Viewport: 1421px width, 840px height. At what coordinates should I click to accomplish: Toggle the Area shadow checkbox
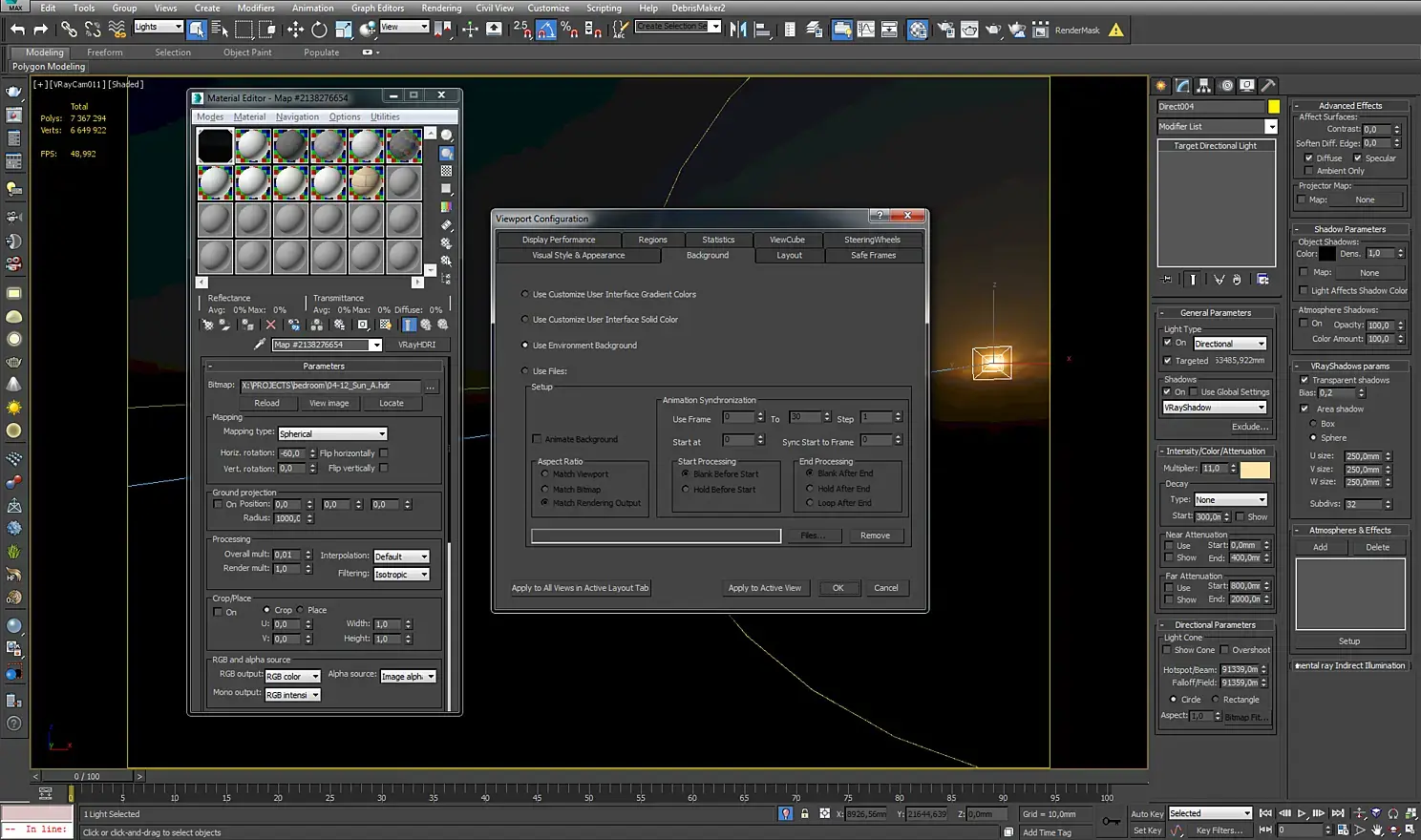1304,409
